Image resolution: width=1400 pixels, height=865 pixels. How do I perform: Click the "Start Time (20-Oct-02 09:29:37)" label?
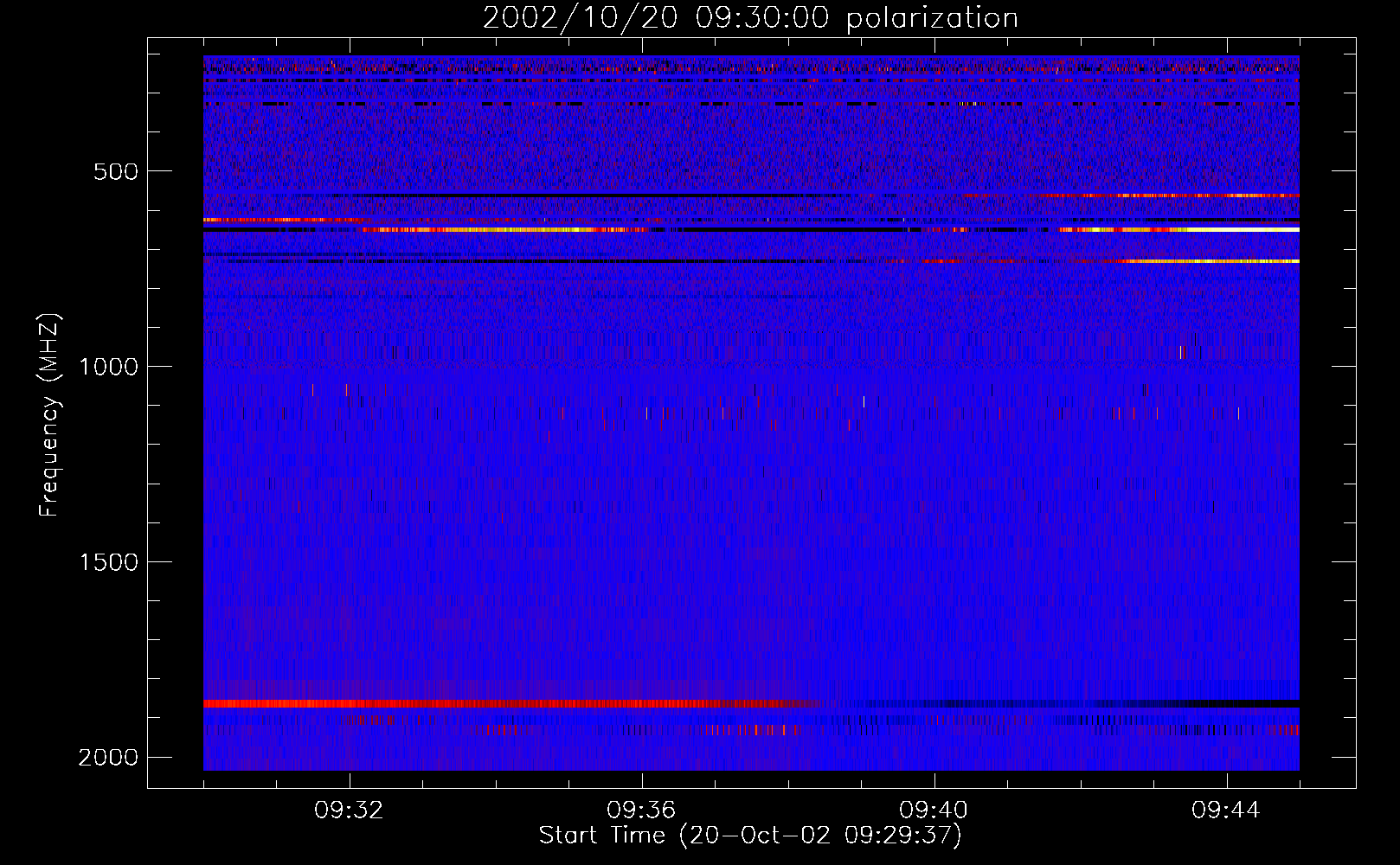pos(750,836)
